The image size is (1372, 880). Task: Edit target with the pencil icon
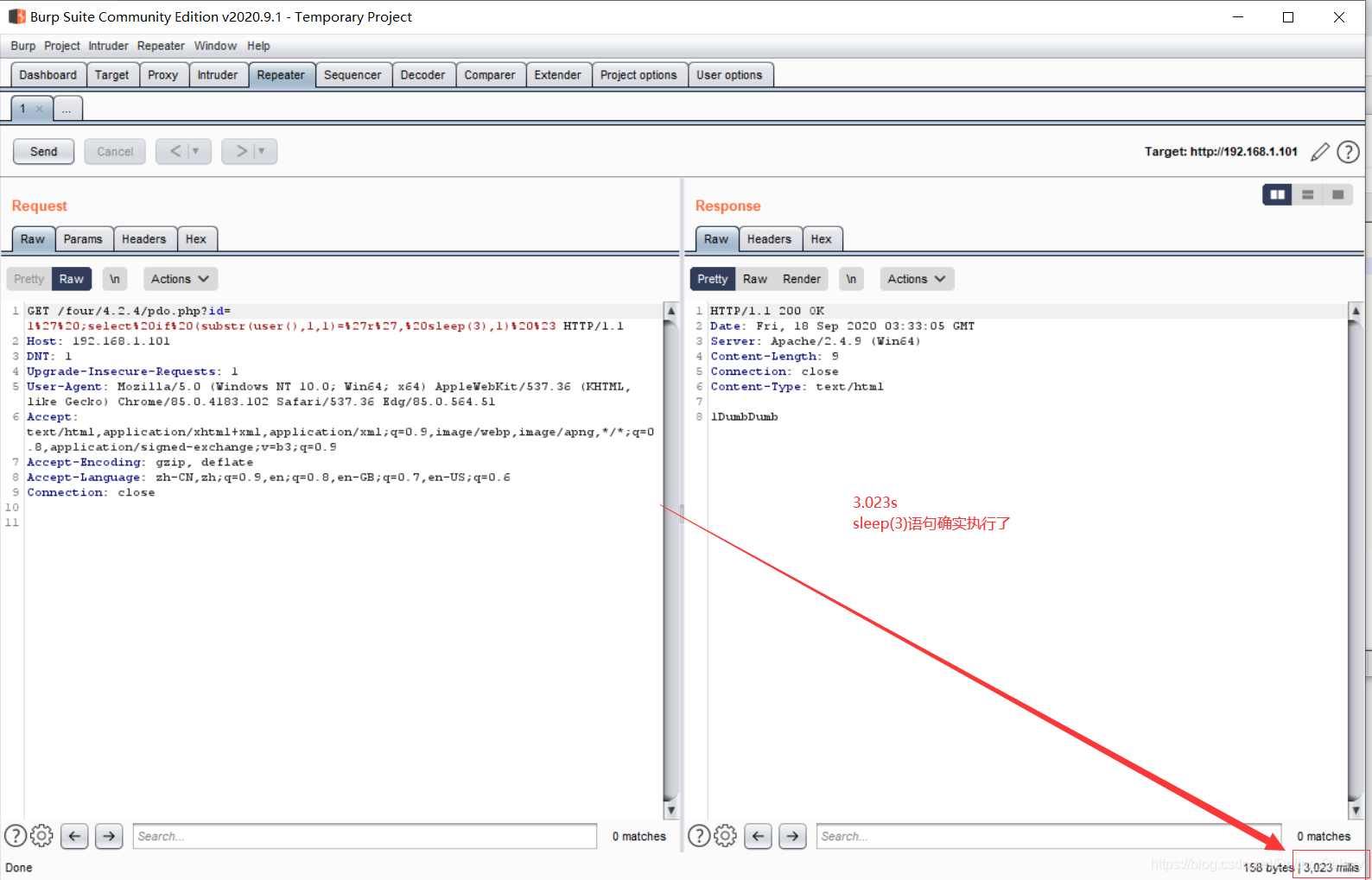[x=1319, y=152]
